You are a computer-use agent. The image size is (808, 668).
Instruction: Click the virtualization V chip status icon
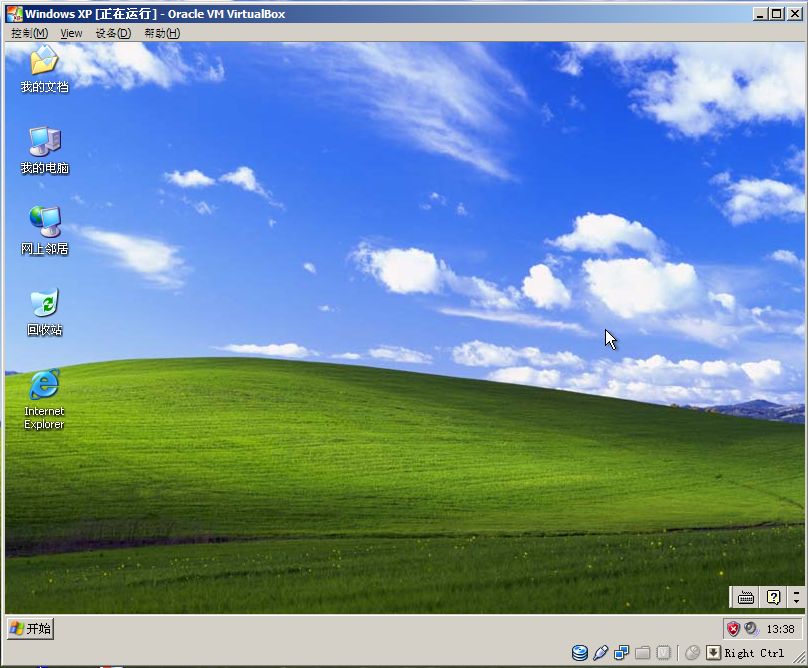click(663, 653)
